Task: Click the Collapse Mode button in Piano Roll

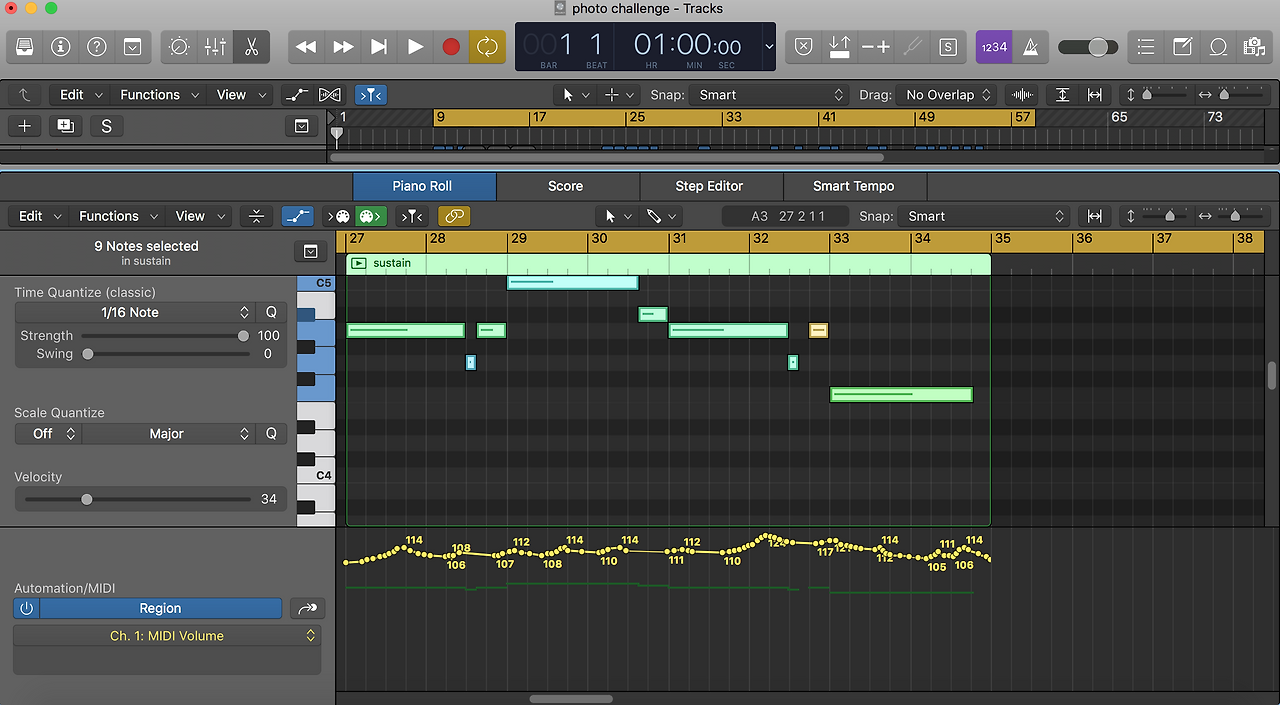Action: click(x=256, y=216)
